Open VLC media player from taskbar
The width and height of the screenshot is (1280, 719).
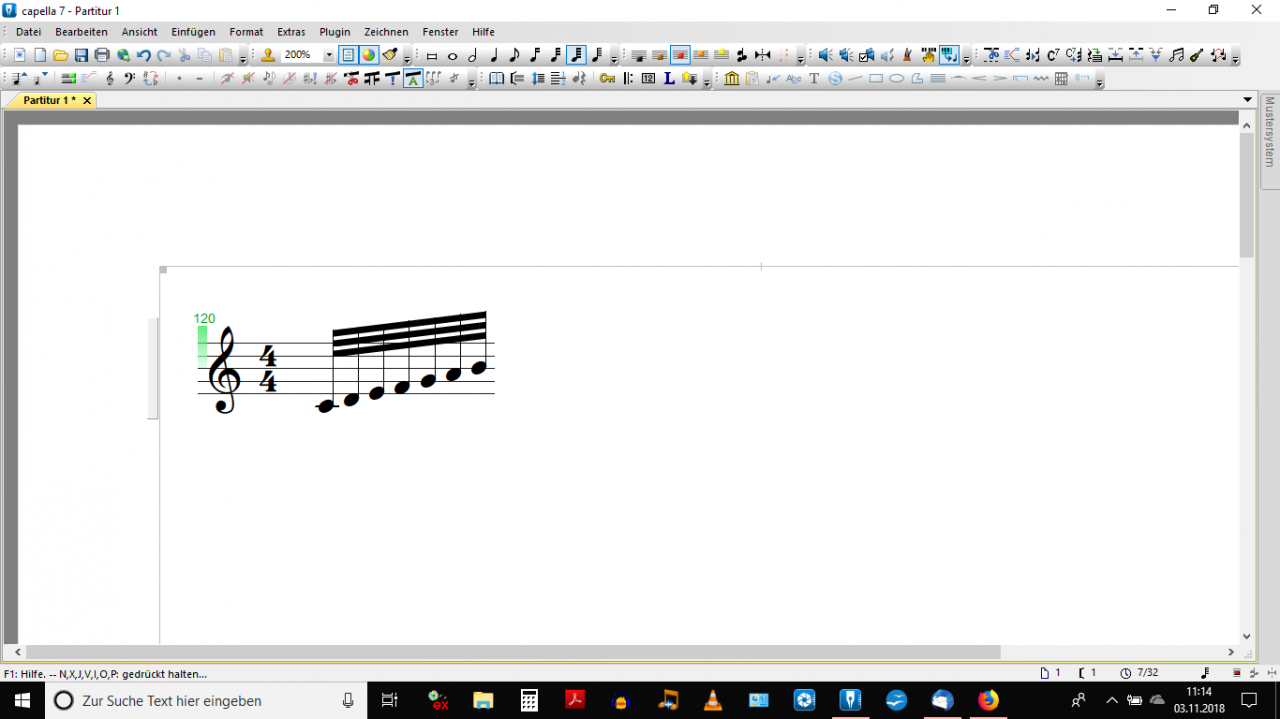coord(713,700)
